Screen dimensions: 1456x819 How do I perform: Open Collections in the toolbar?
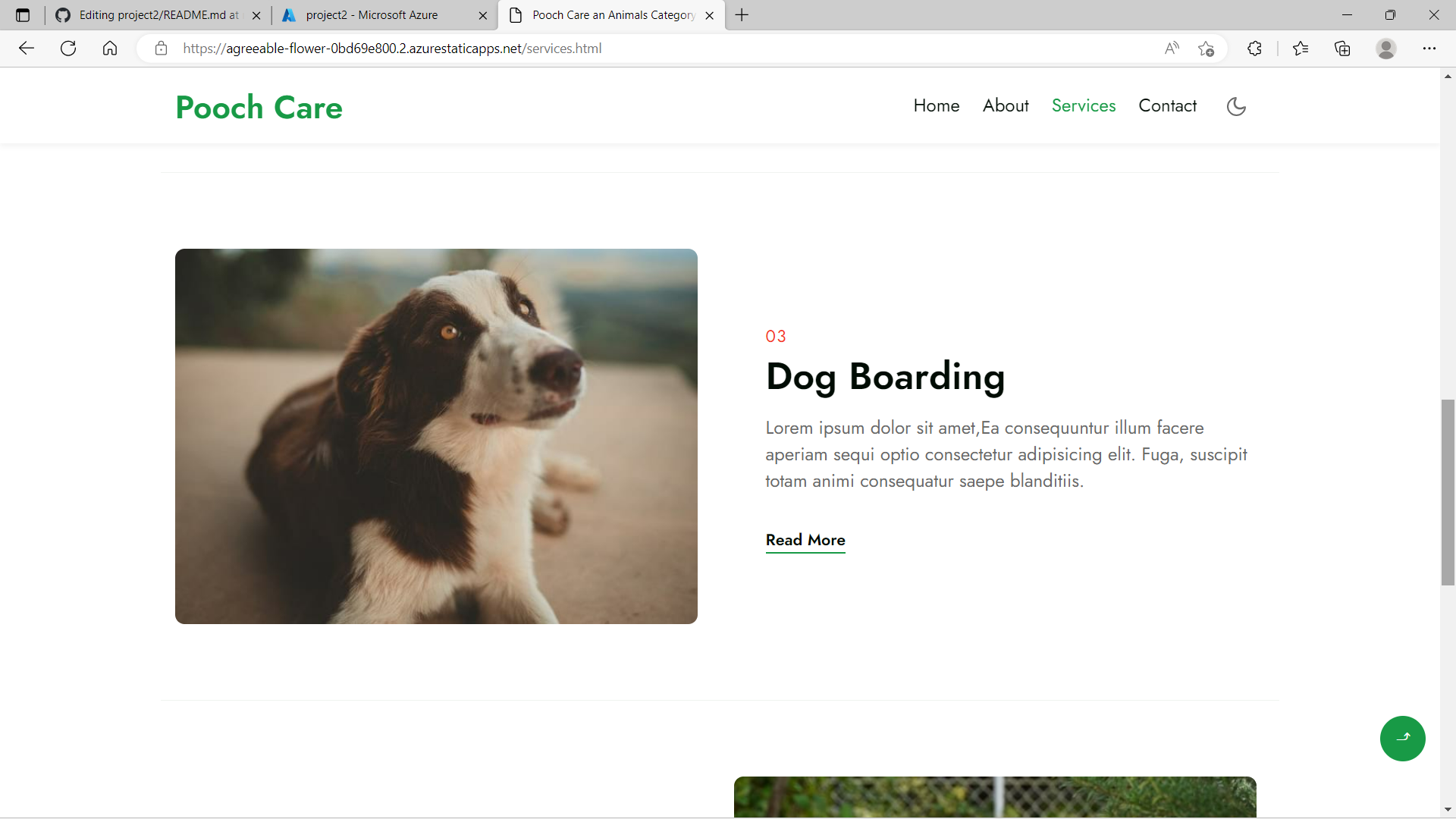pyautogui.click(x=1342, y=48)
